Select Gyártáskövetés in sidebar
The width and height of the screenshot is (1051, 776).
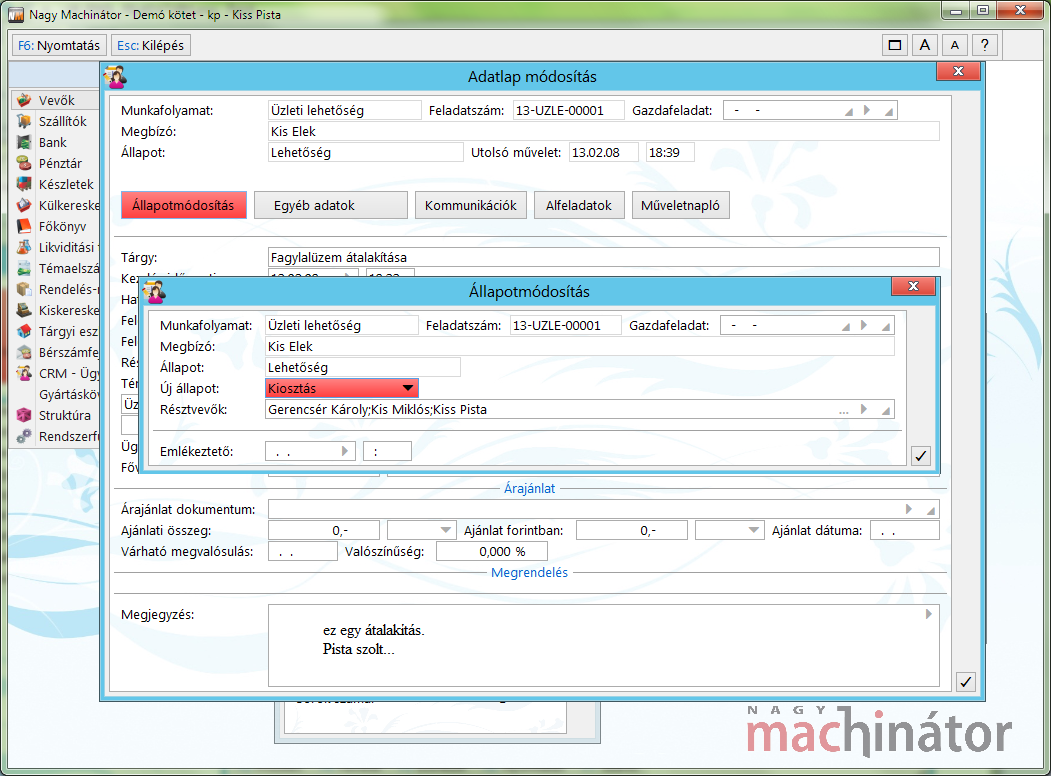(x=69, y=394)
